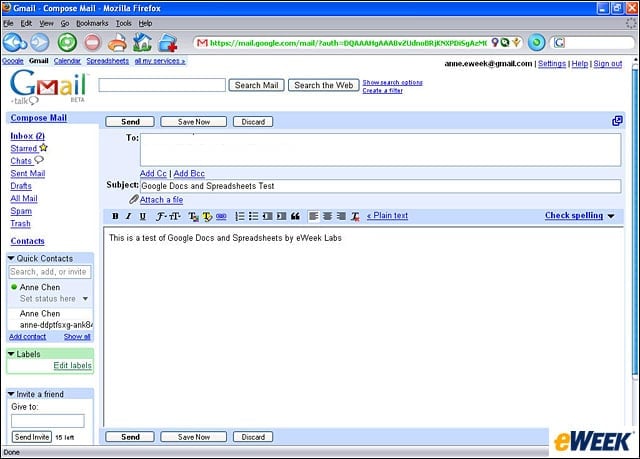The height and width of the screenshot is (459, 640).
Task: Open the Check spelling dropdown arrow
Action: pos(611,216)
